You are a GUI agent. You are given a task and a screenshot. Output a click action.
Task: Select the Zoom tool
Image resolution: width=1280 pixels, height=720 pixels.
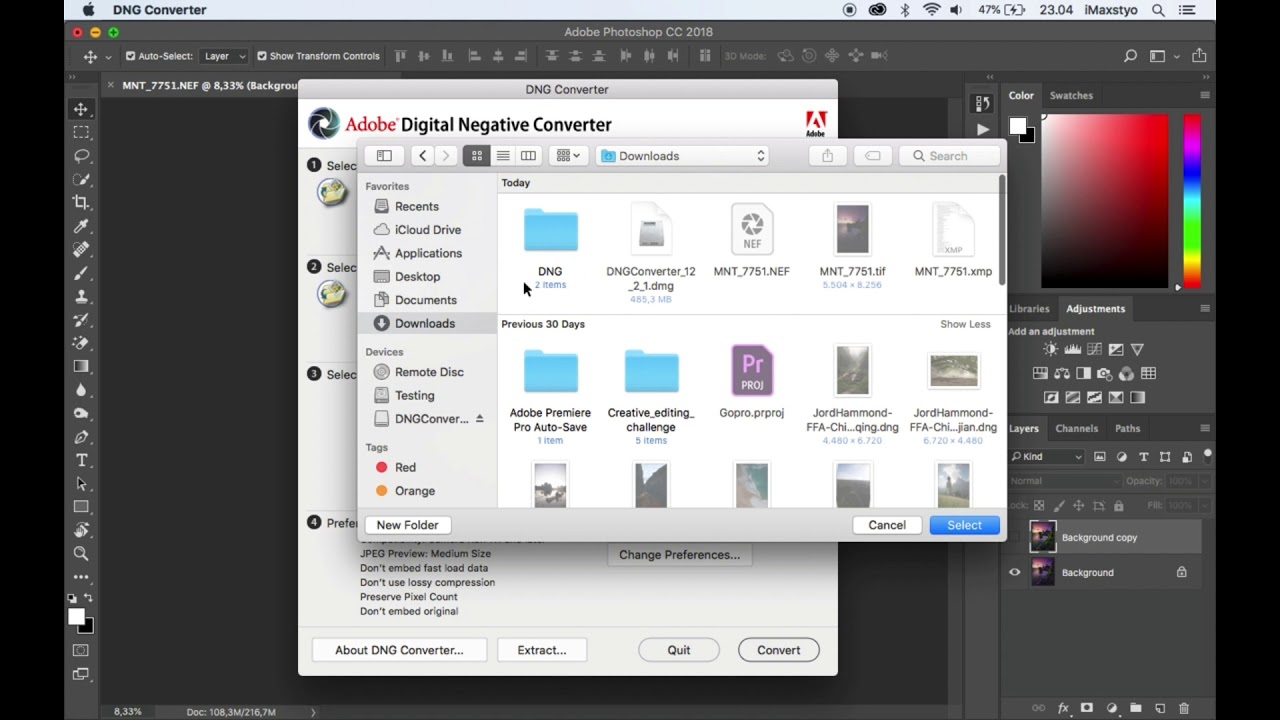click(x=81, y=553)
